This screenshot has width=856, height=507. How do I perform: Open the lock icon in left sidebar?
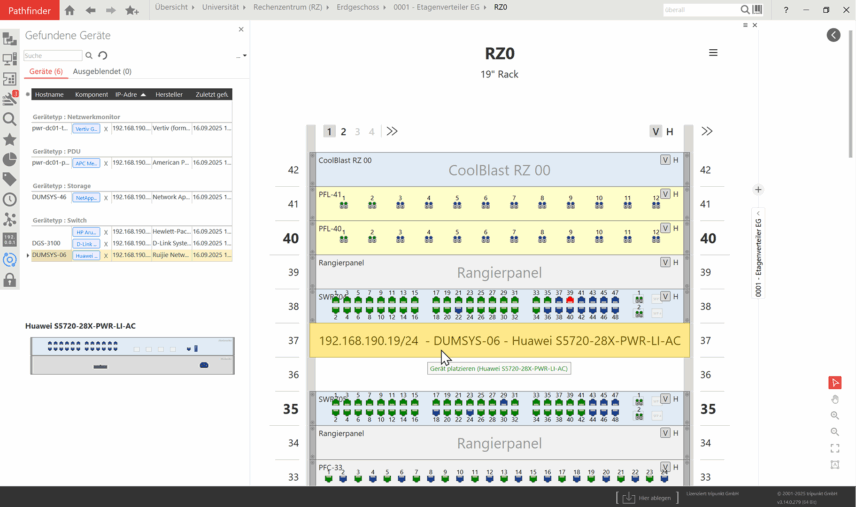[10, 280]
